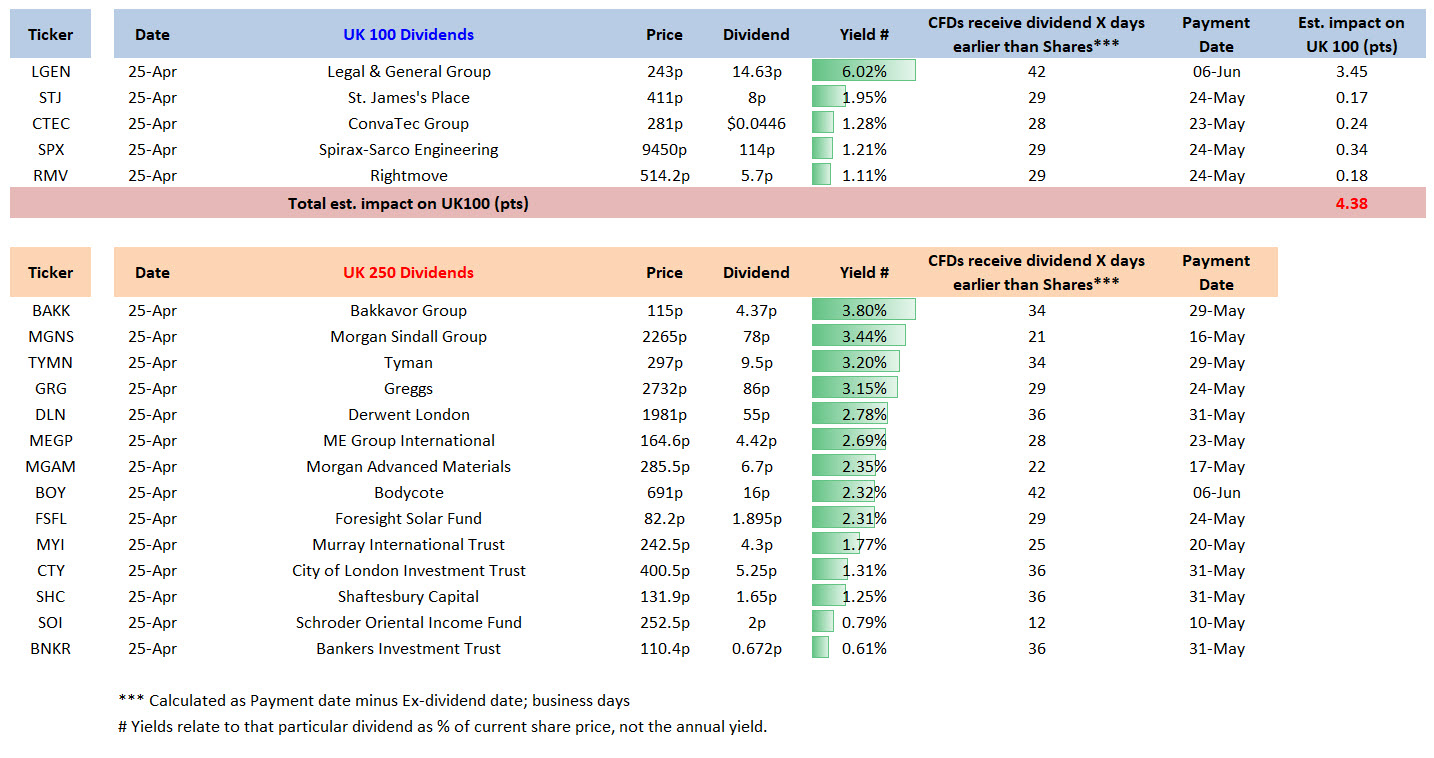Select the $0.0446 dividend cell
The width and height of the screenshot is (1434, 758).
(x=756, y=123)
